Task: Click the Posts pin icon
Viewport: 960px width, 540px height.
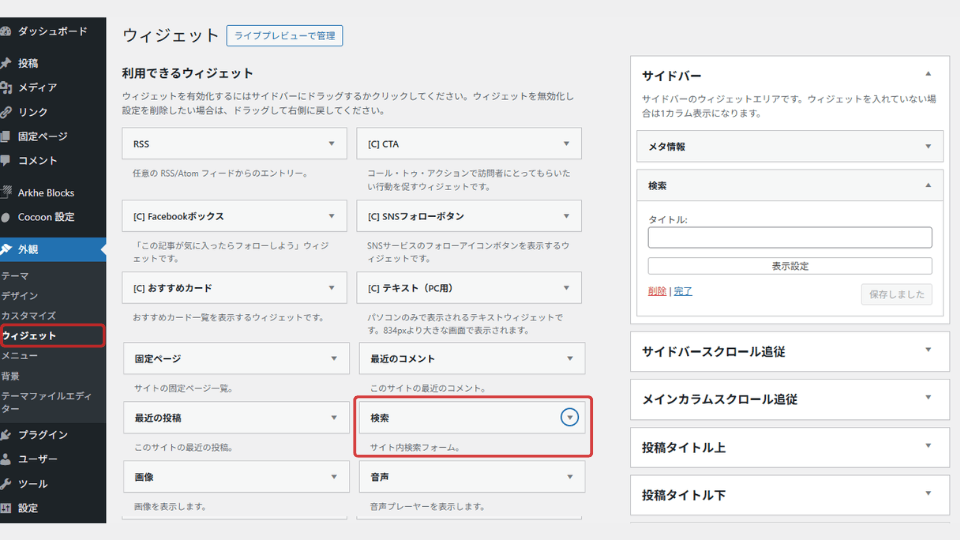Action: click(6, 63)
